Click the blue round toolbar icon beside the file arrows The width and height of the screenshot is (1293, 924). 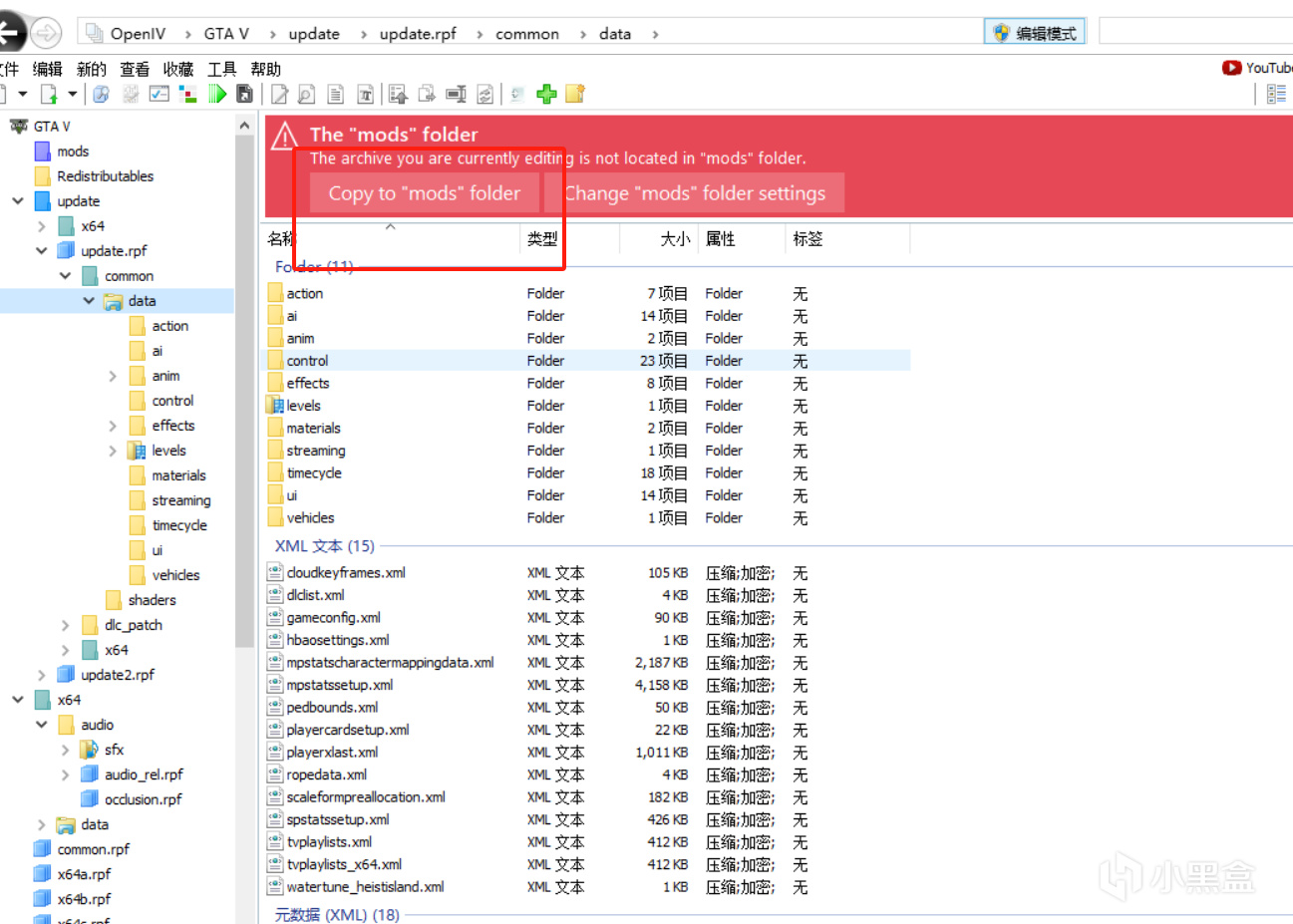(101, 94)
